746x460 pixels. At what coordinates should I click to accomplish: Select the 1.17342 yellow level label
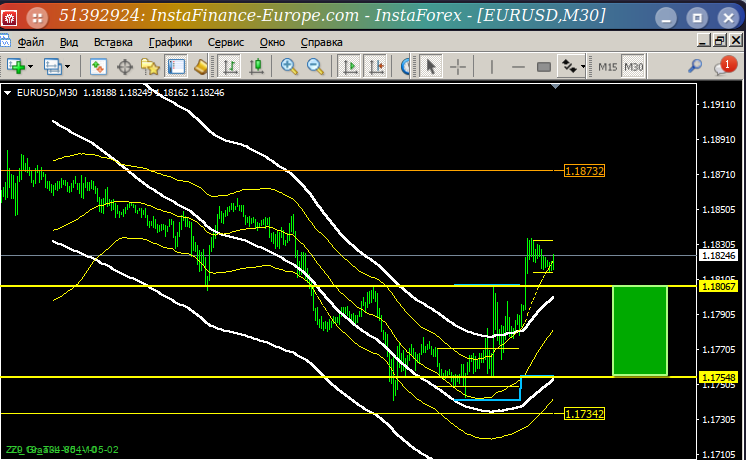click(x=584, y=414)
